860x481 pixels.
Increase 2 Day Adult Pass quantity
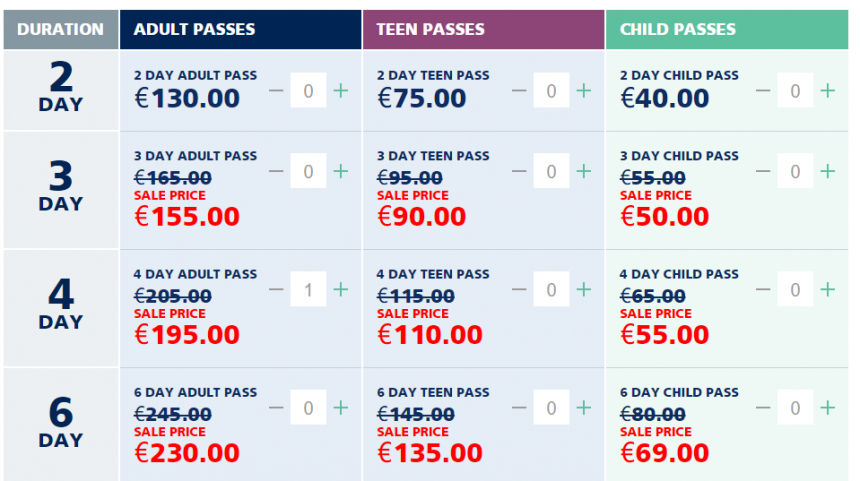tap(341, 90)
